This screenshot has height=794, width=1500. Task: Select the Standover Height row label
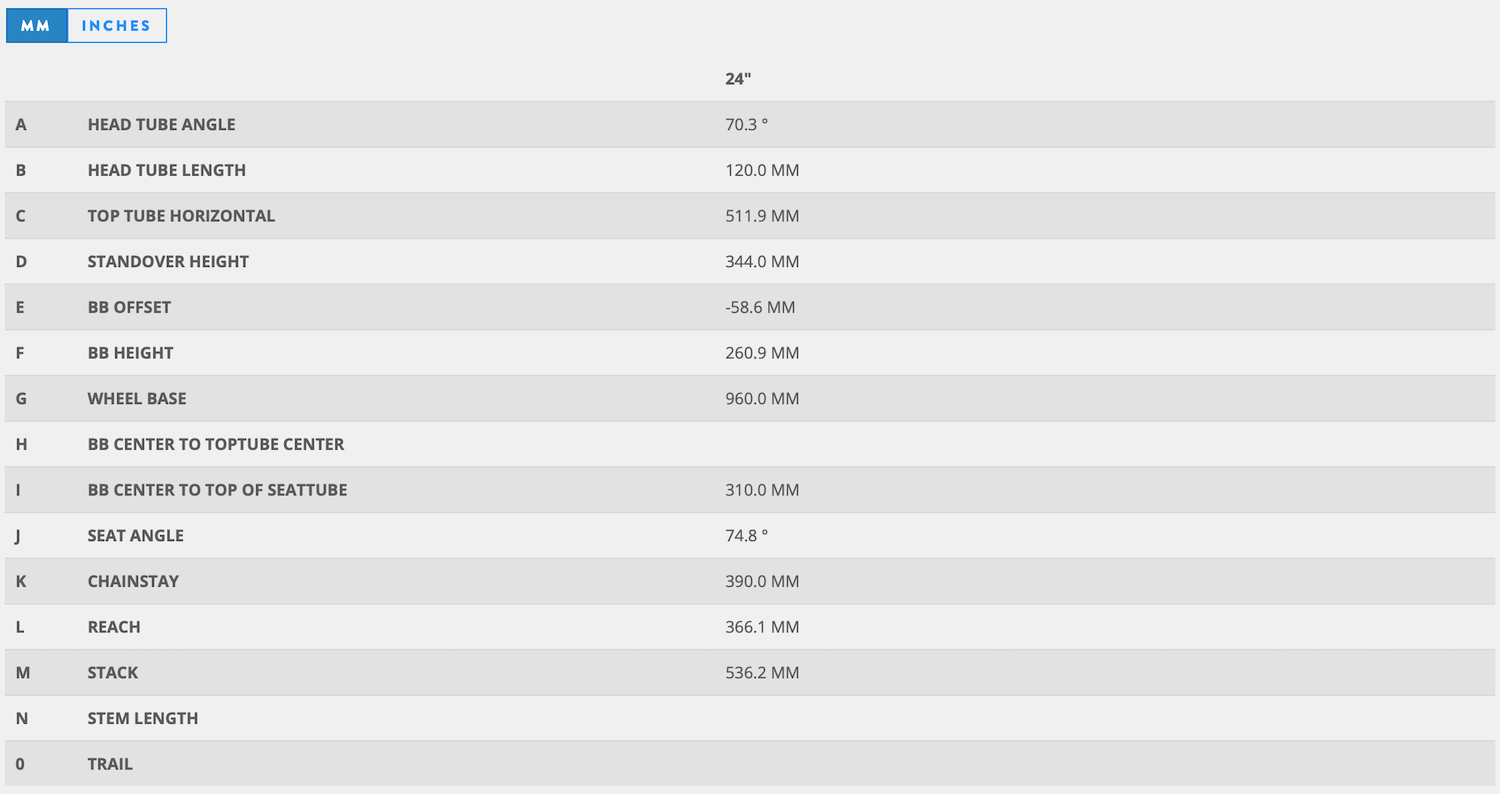click(168, 262)
